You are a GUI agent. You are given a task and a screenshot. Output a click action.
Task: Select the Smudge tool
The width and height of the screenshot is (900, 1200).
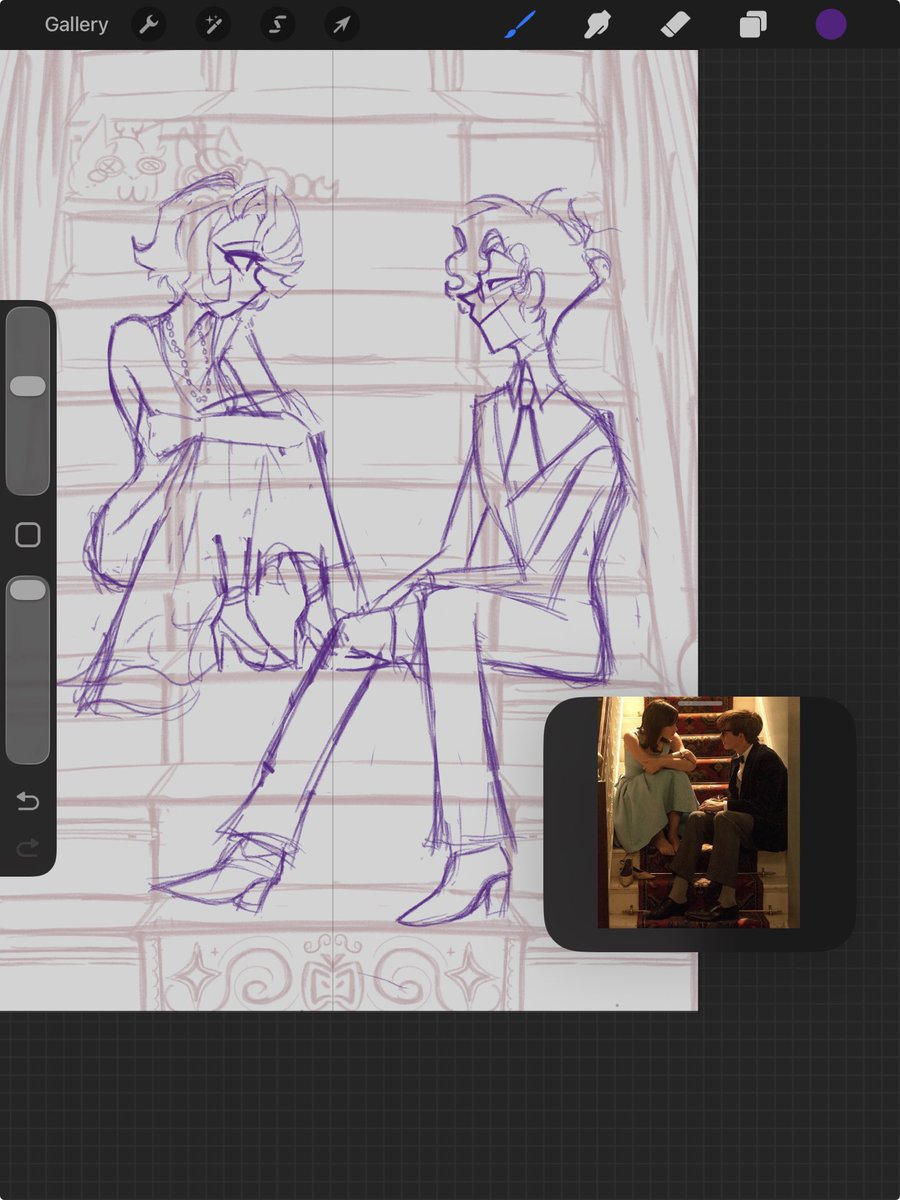point(598,24)
